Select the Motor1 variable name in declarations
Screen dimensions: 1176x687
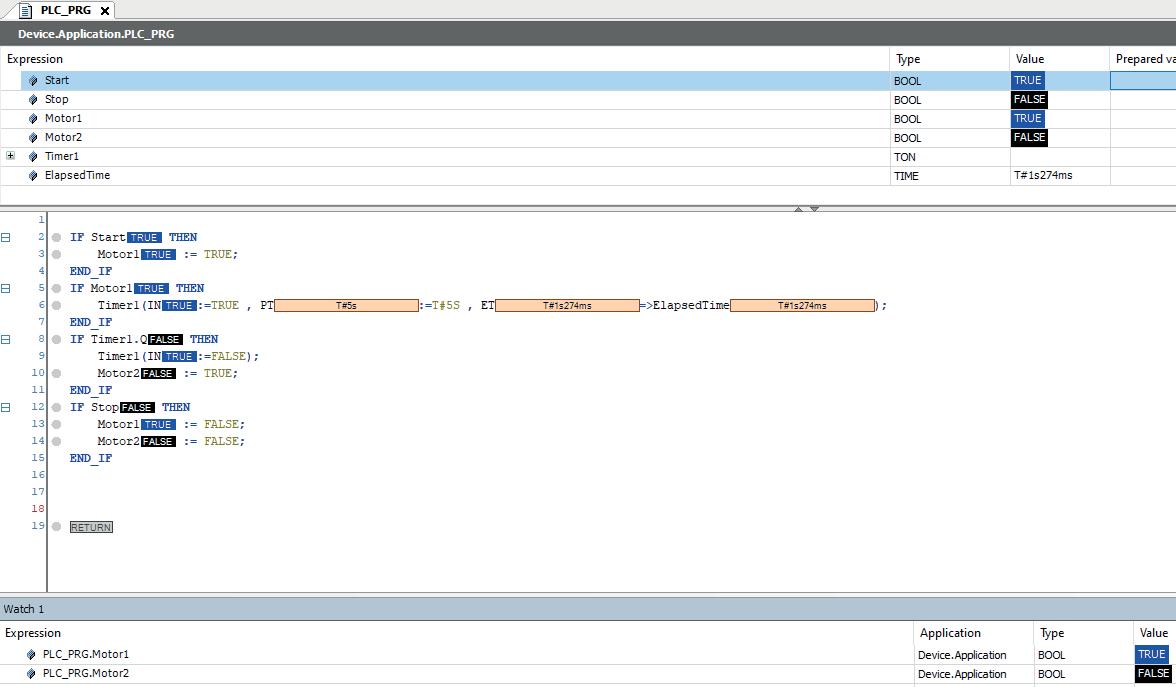coord(63,118)
